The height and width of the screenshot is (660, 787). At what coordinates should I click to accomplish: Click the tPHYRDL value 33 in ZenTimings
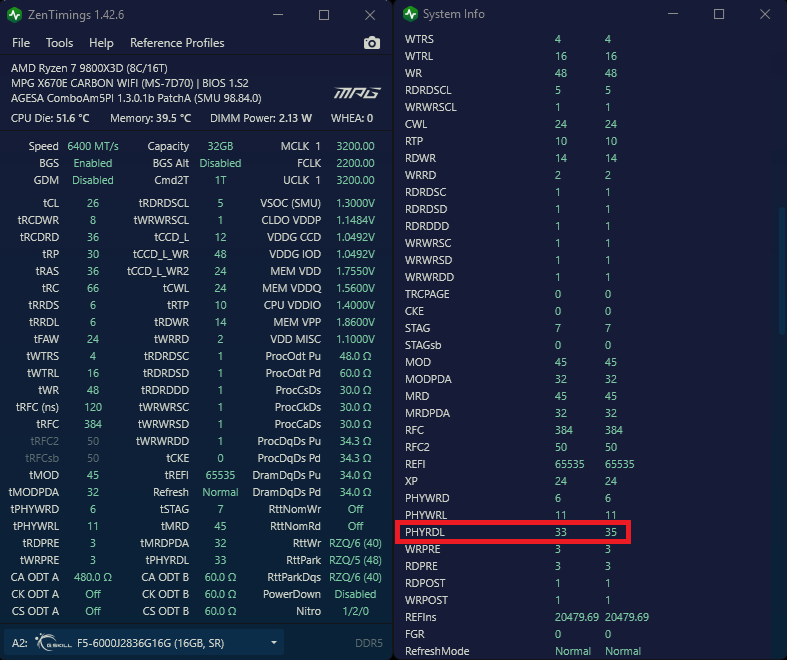pyautogui.click(x=220, y=560)
